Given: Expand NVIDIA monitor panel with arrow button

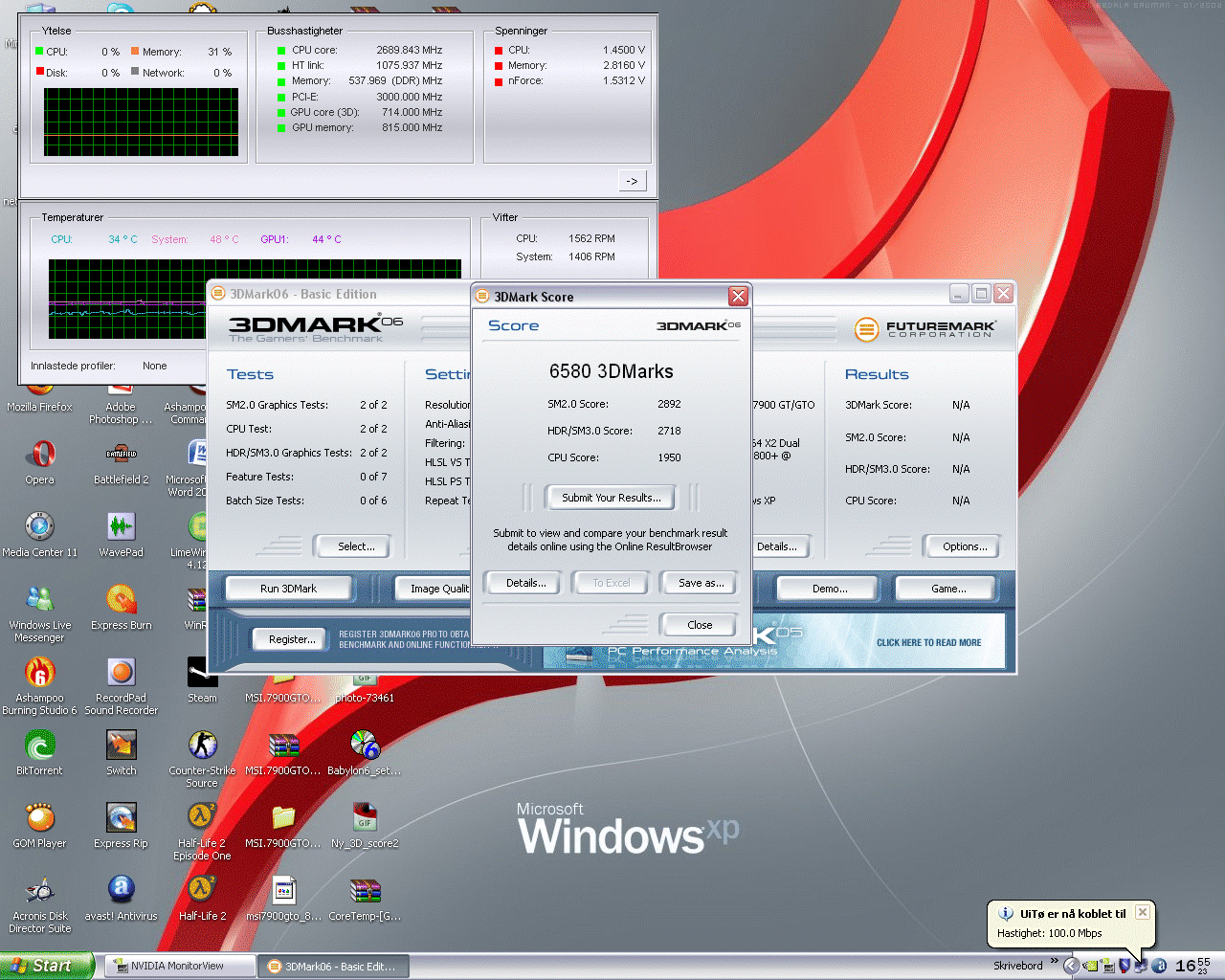Looking at the screenshot, I should click(x=632, y=181).
